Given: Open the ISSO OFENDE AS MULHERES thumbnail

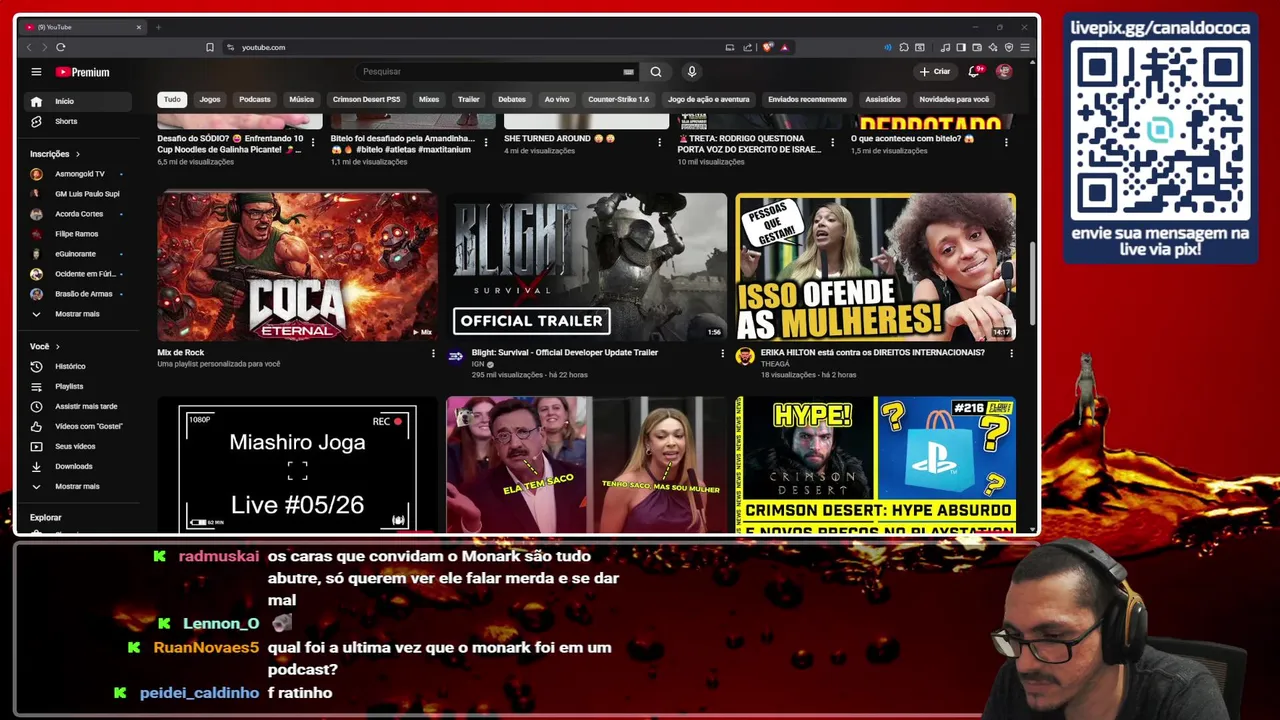Looking at the screenshot, I should click(x=876, y=267).
